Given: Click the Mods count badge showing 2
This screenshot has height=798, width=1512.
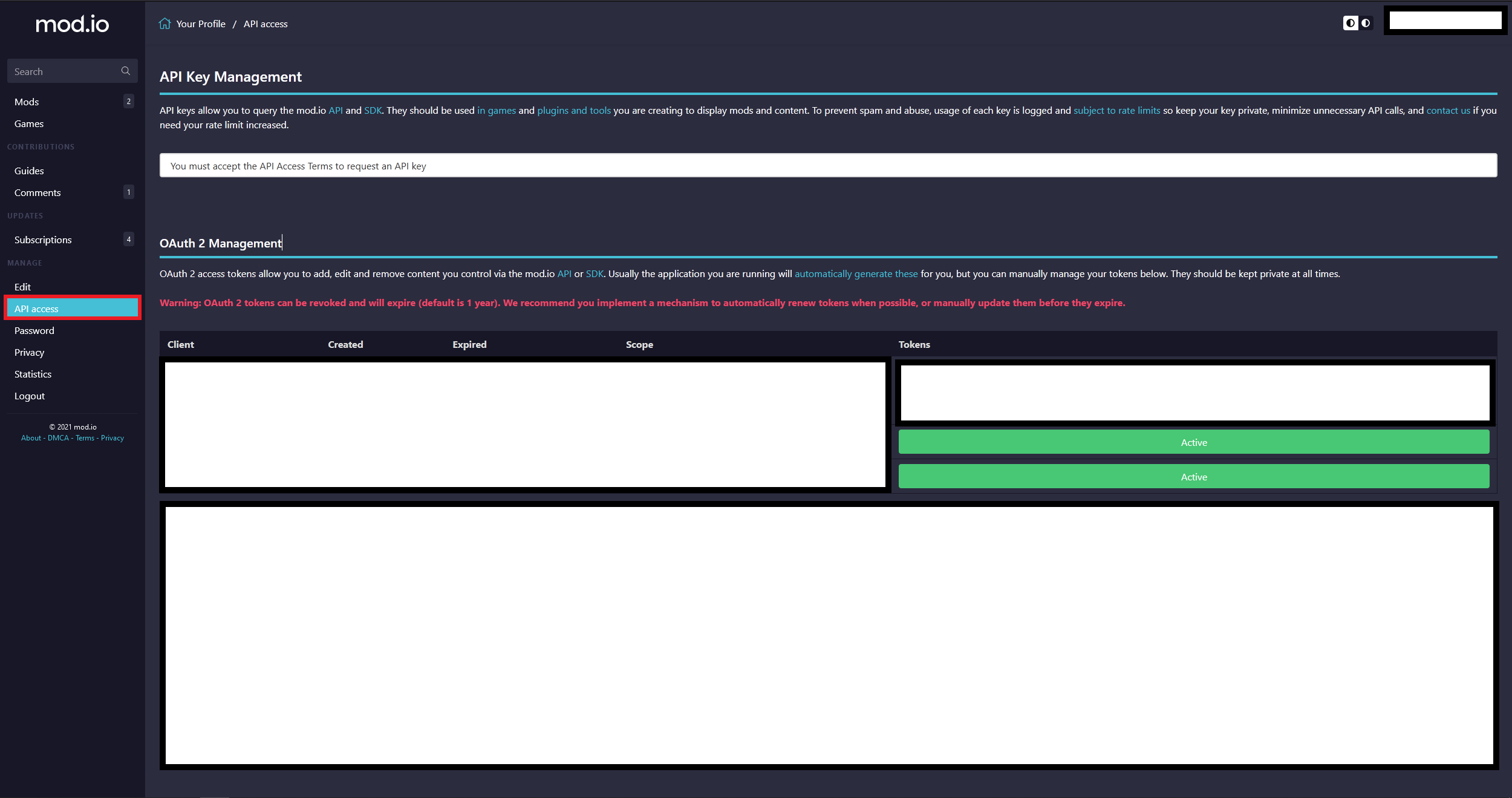Looking at the screenshot, I should [128, 101].
